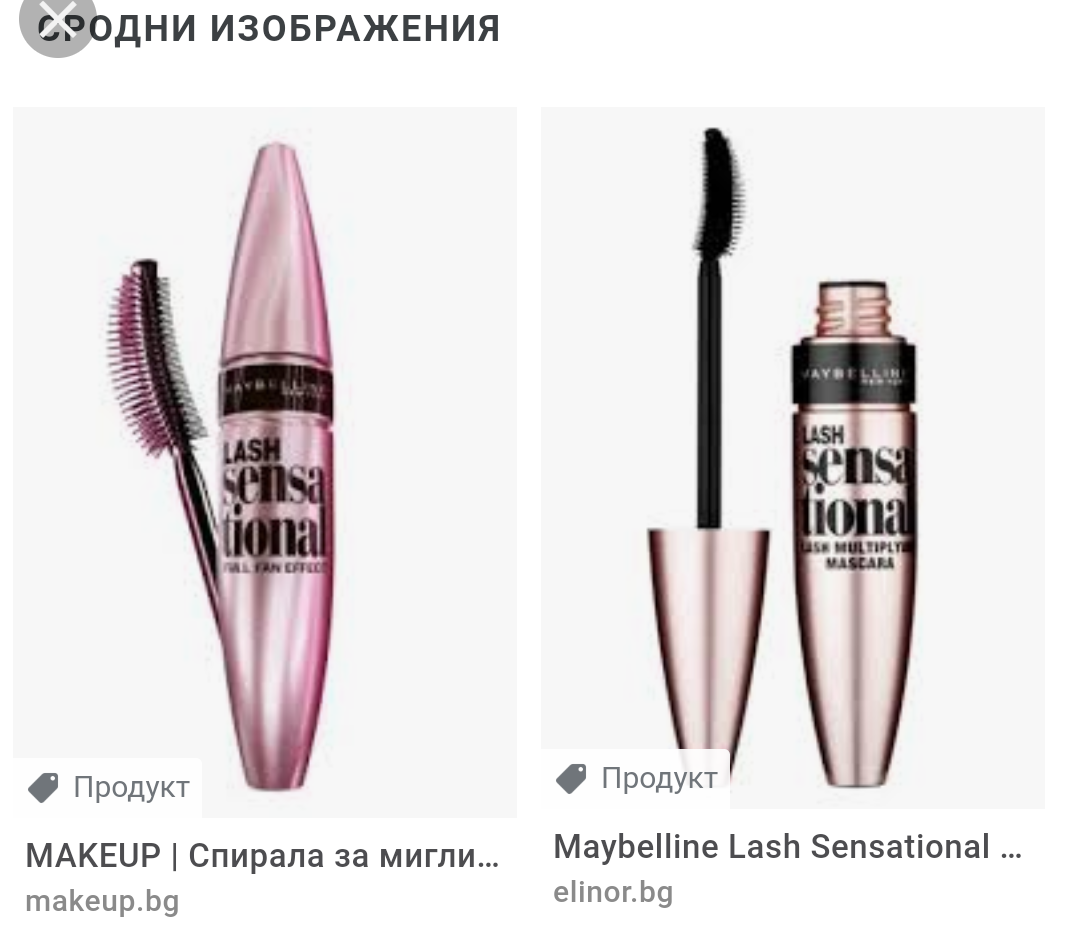Click the tag icon on makeup.bg product badge
This screenshot has width=1069, height=926.
pyautogui.click(x=43, y=788)
